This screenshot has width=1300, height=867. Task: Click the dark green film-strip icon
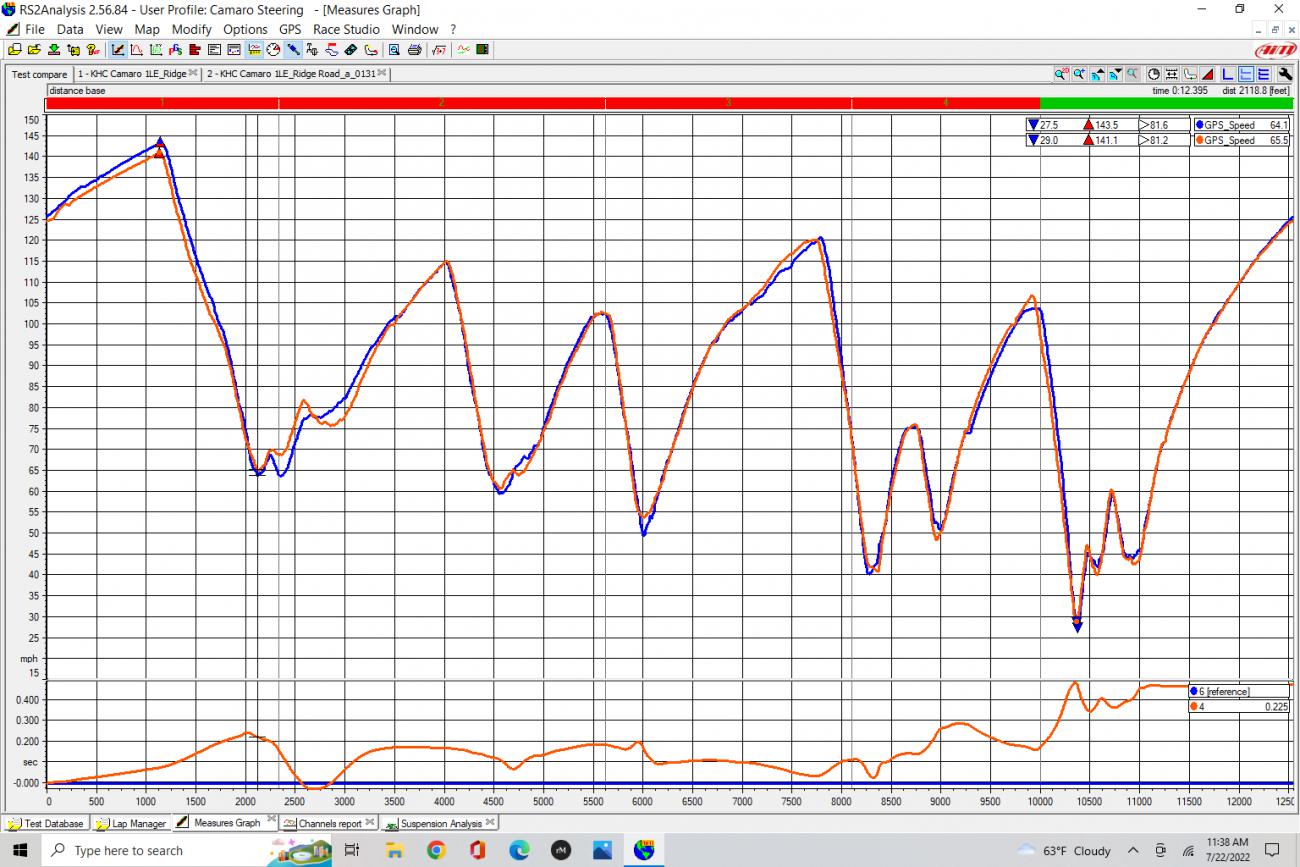point(482,49)
